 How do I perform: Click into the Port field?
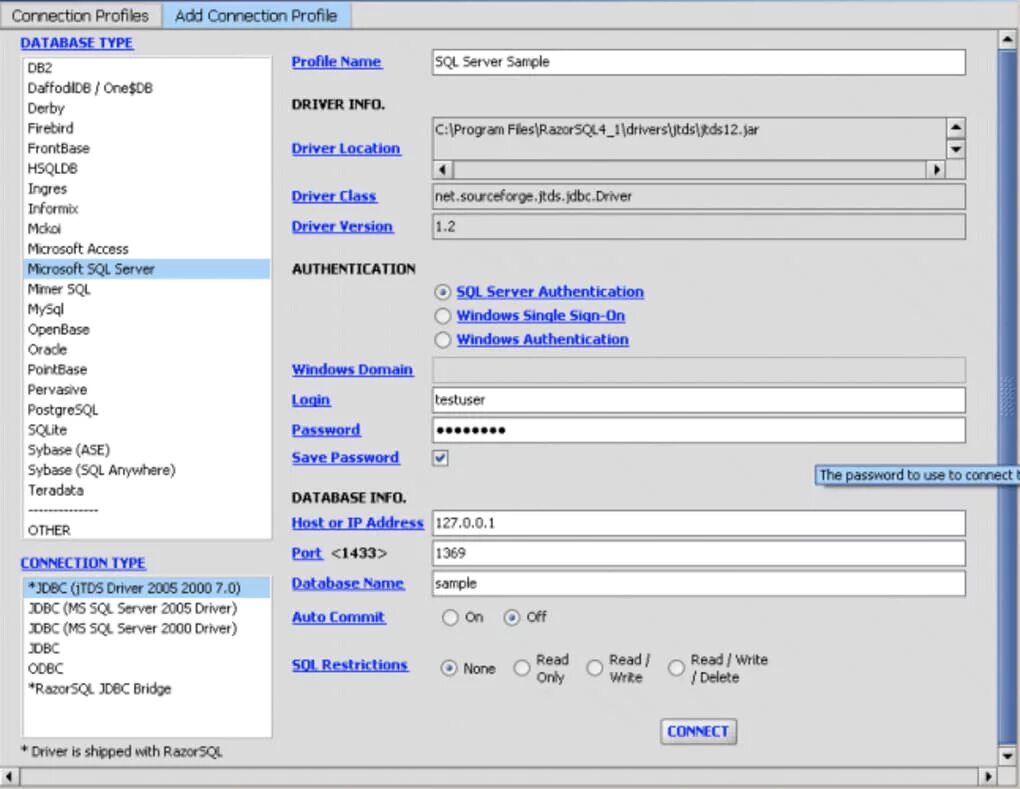point(699,553)
